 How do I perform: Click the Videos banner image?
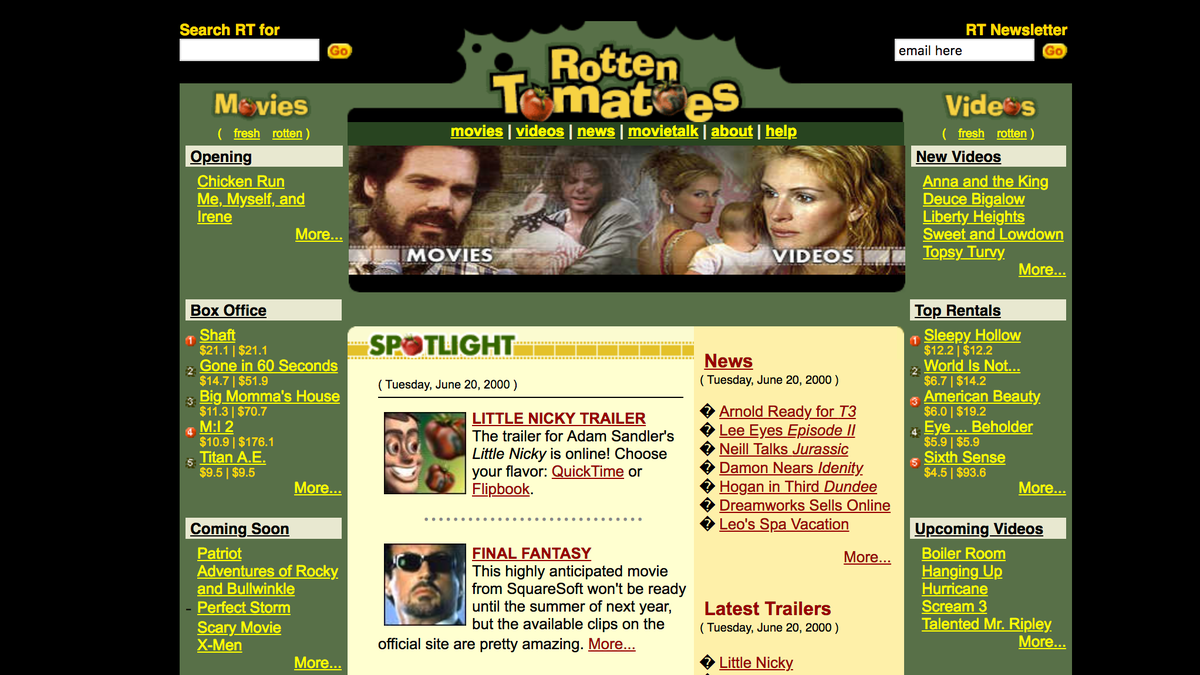[x=765, y=210]
